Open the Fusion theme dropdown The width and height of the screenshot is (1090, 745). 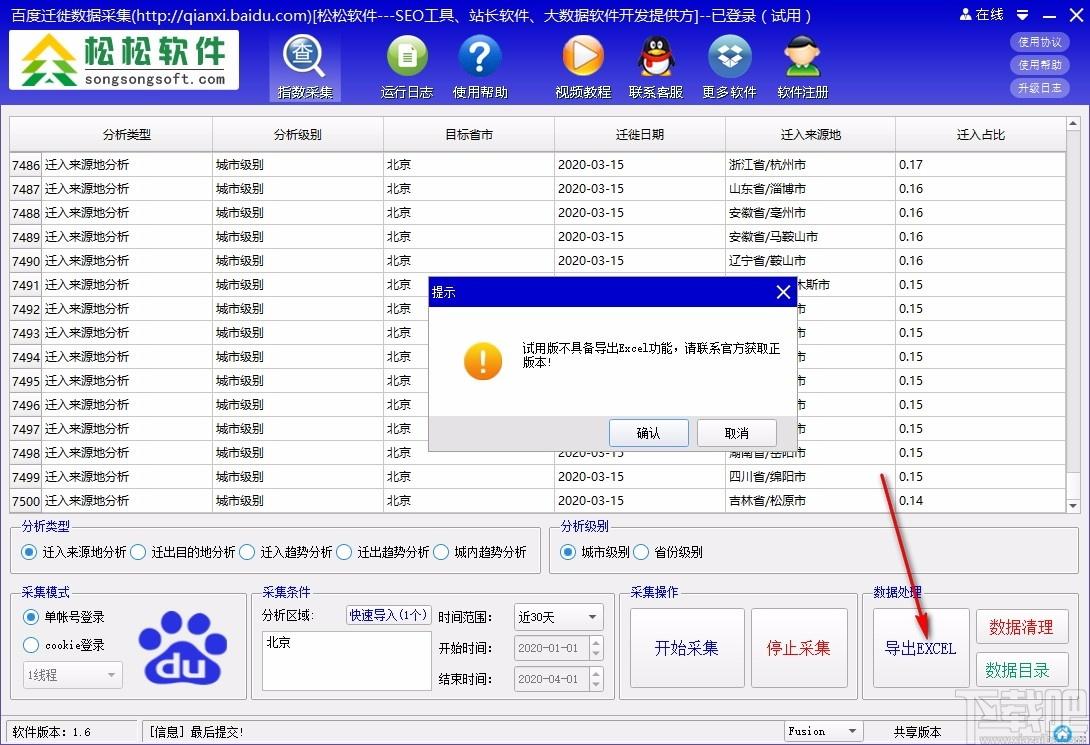(824, 731)
